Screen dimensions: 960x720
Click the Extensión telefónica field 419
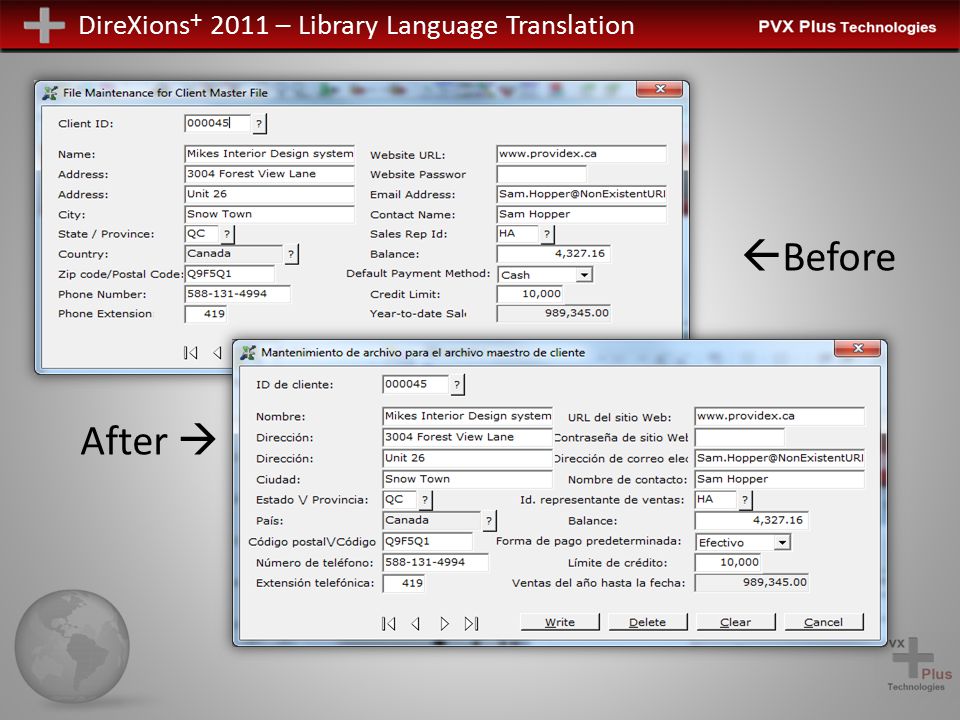coord(403,583)
